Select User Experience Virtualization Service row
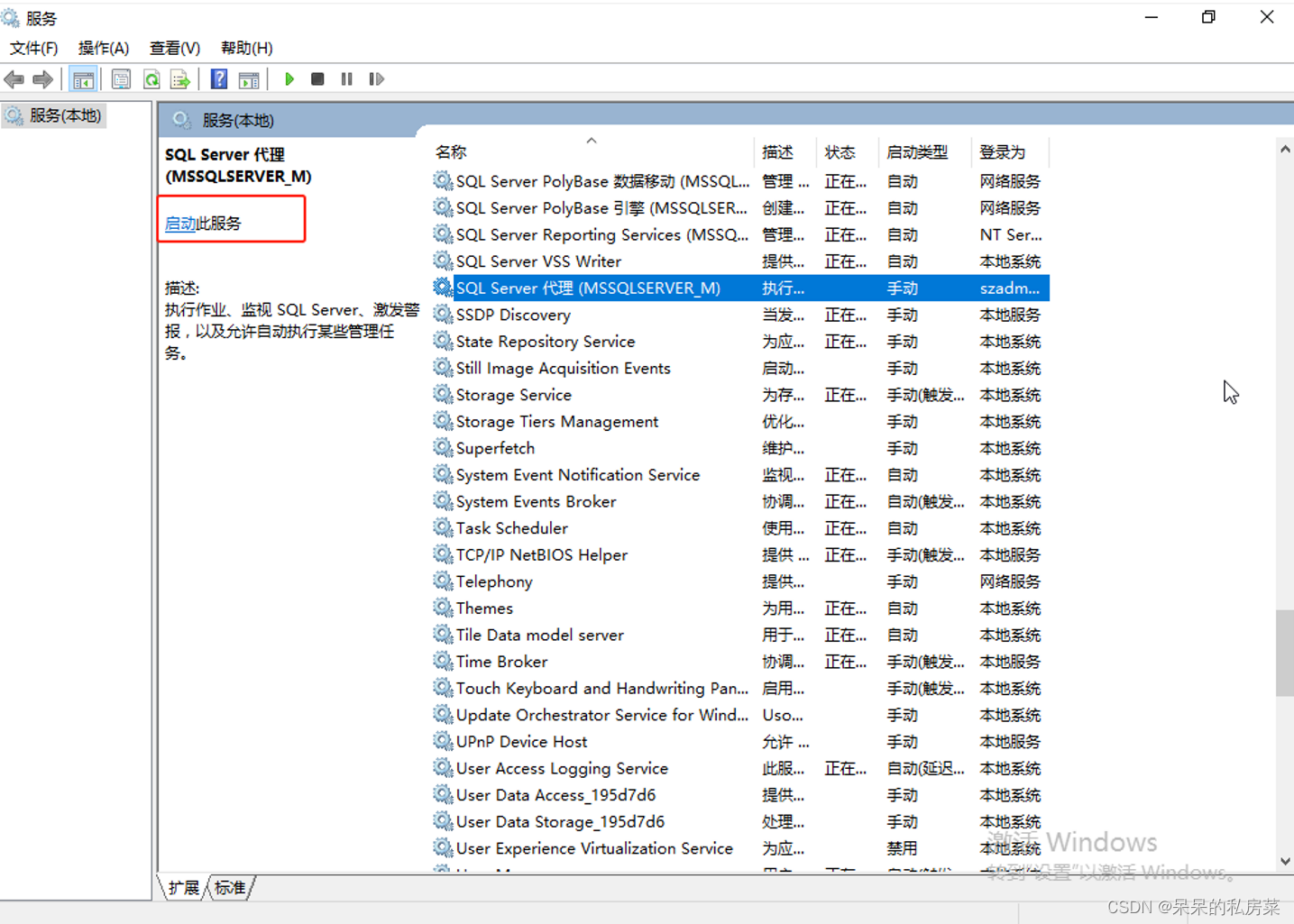1294x924 pixels. 739,848
